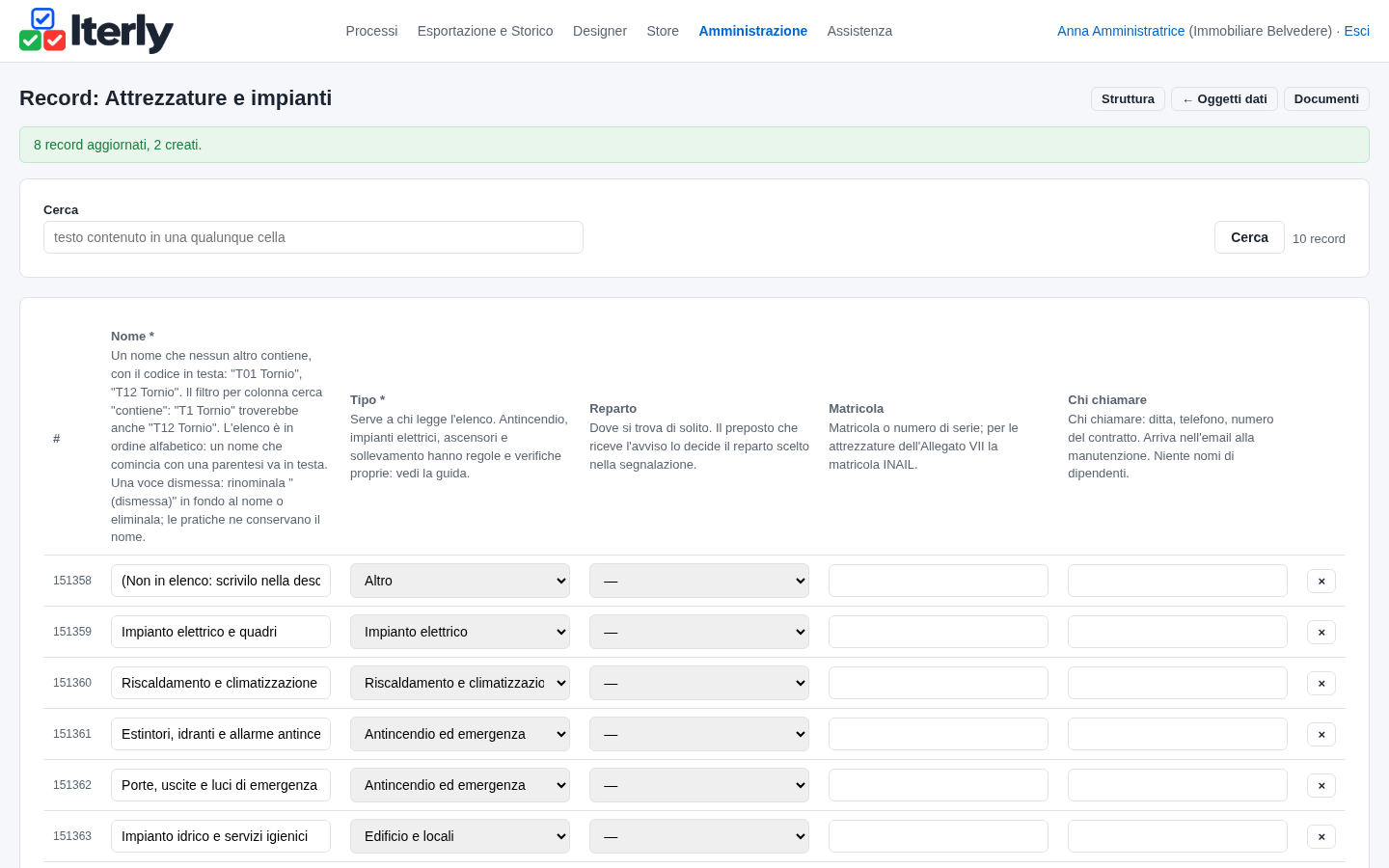Edit the name field of record 151358
The width and height of the screenshot is (1389, 868).
(221, 581)
